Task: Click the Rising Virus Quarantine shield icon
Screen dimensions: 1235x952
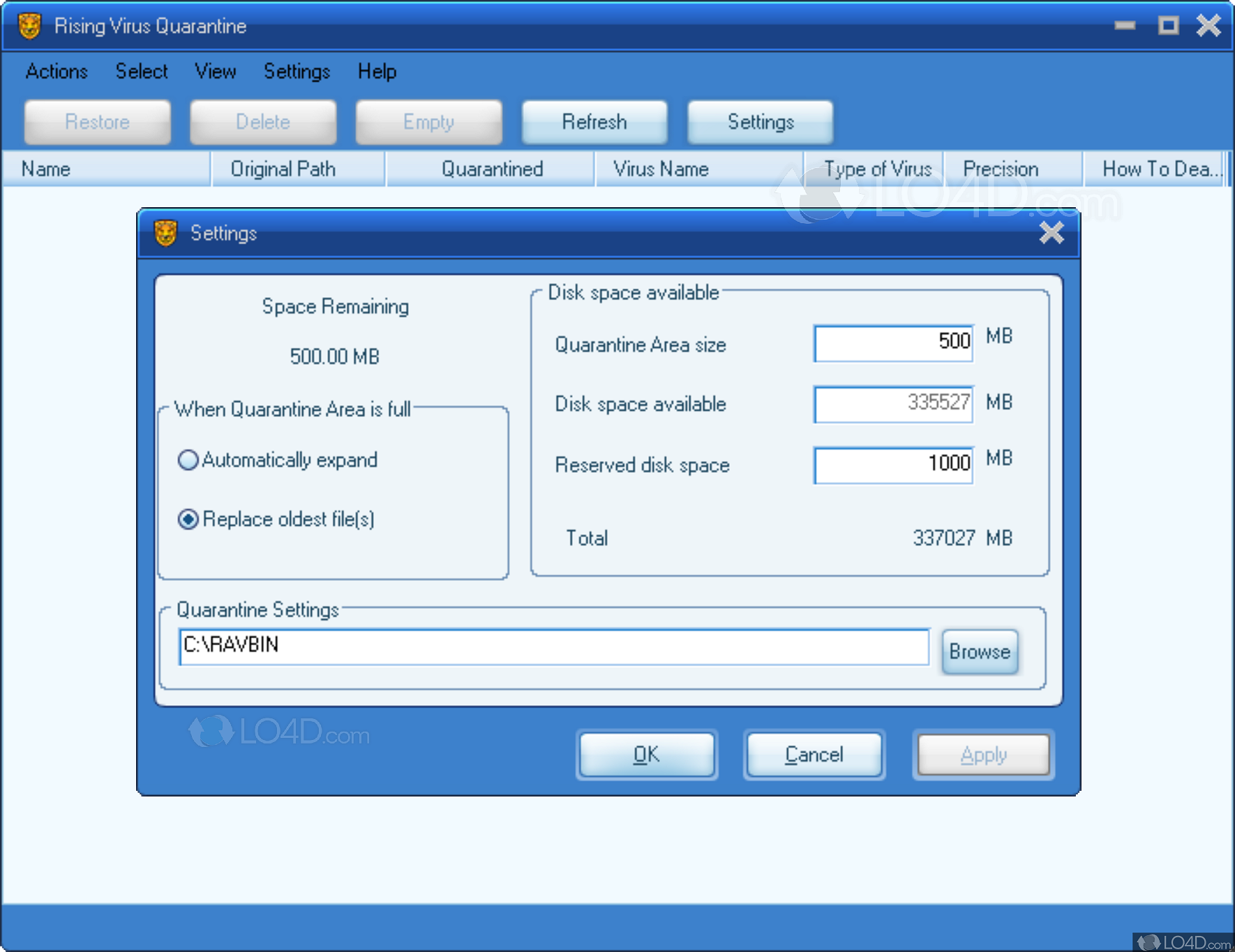Action: 29,26
